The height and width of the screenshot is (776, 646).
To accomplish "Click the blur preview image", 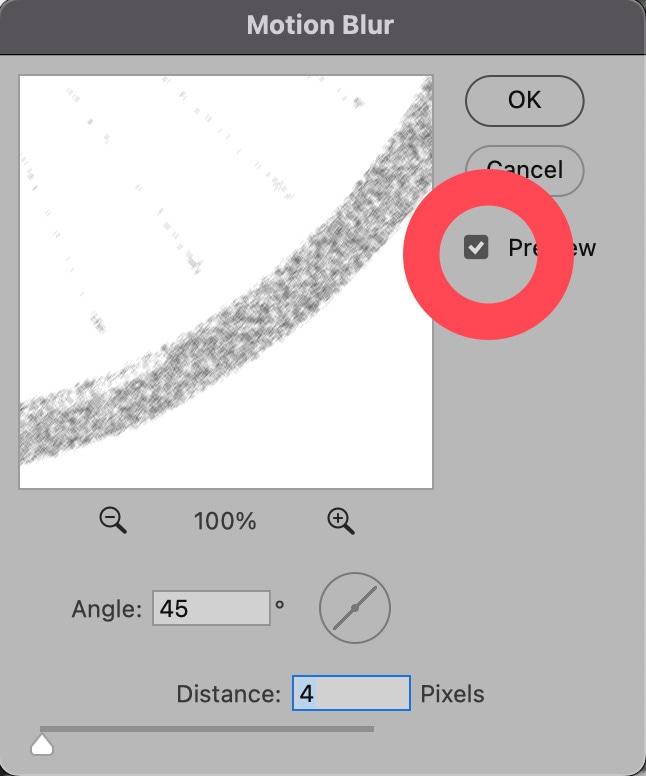I will point(150,200).
